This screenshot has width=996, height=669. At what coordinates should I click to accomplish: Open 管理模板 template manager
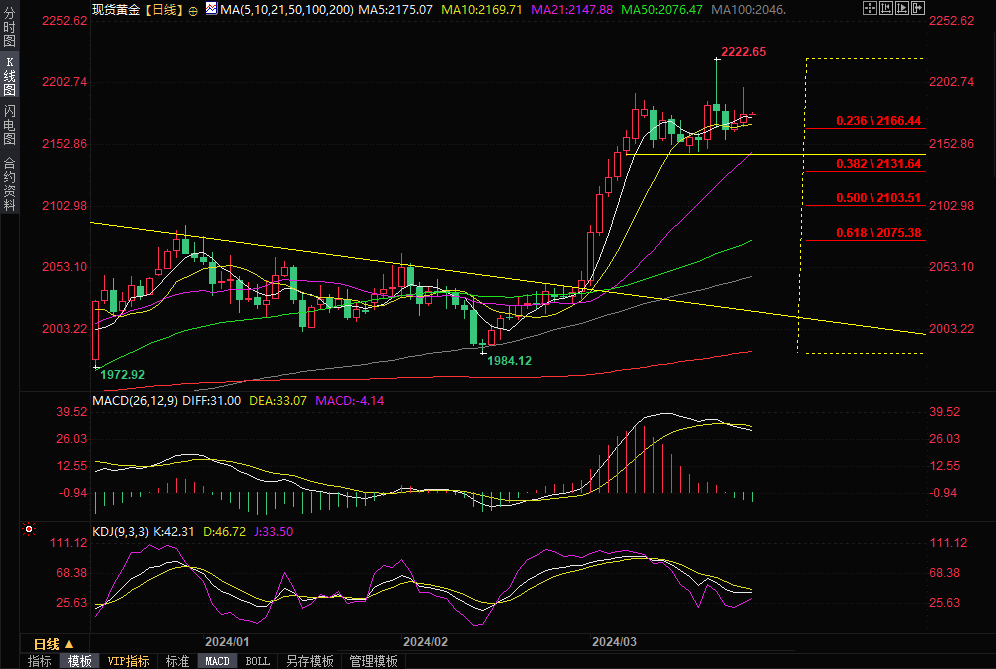[x=374, y=661]
